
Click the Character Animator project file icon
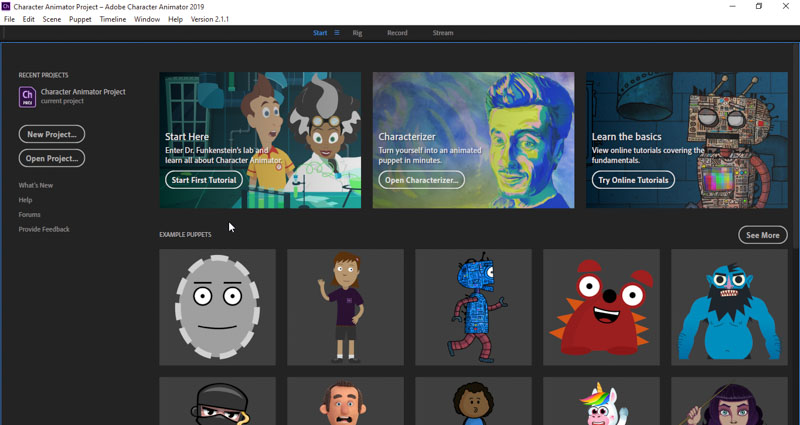point(28,97)
